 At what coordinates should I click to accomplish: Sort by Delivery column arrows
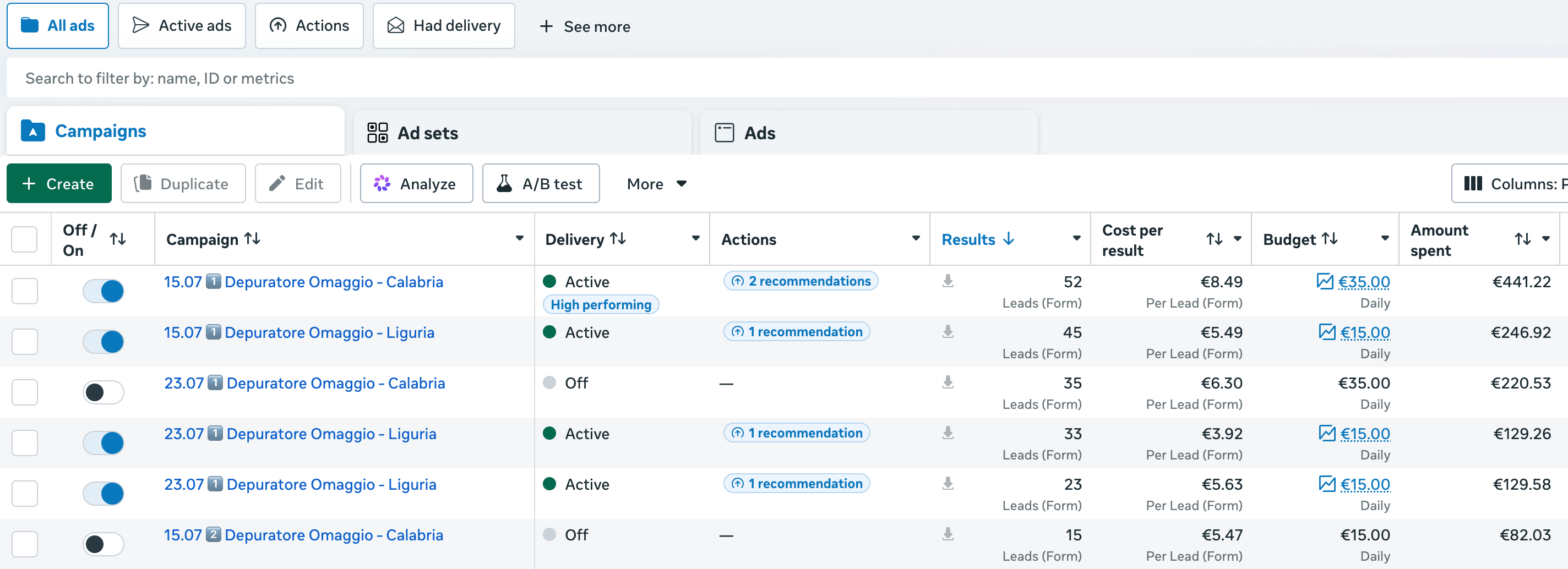point(618,239)
